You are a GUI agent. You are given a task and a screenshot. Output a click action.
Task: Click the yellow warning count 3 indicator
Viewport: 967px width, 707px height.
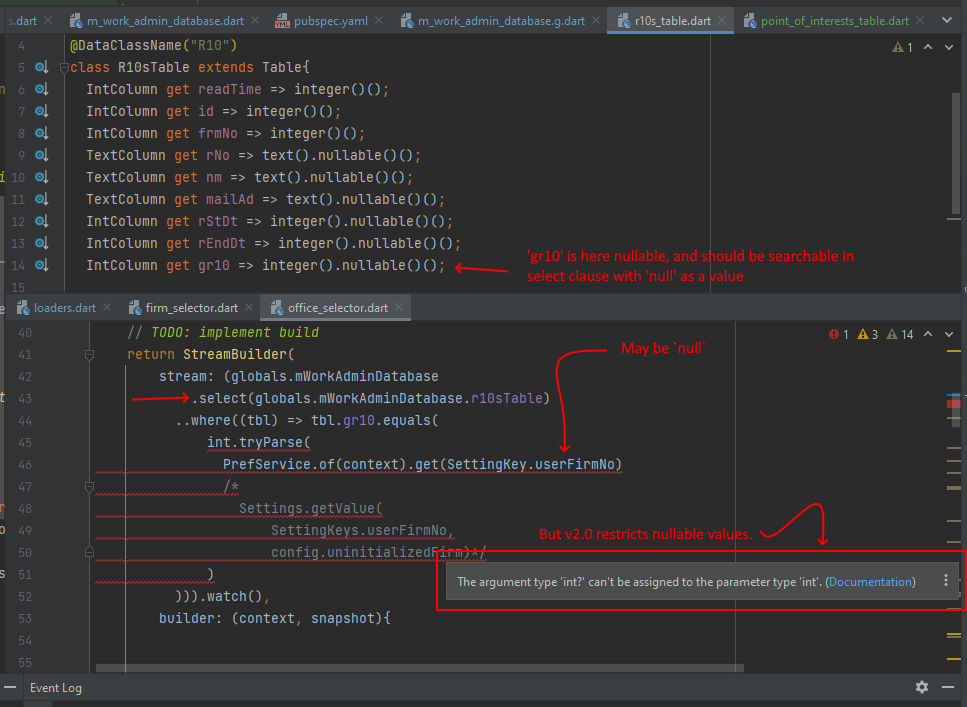[868, 334]
